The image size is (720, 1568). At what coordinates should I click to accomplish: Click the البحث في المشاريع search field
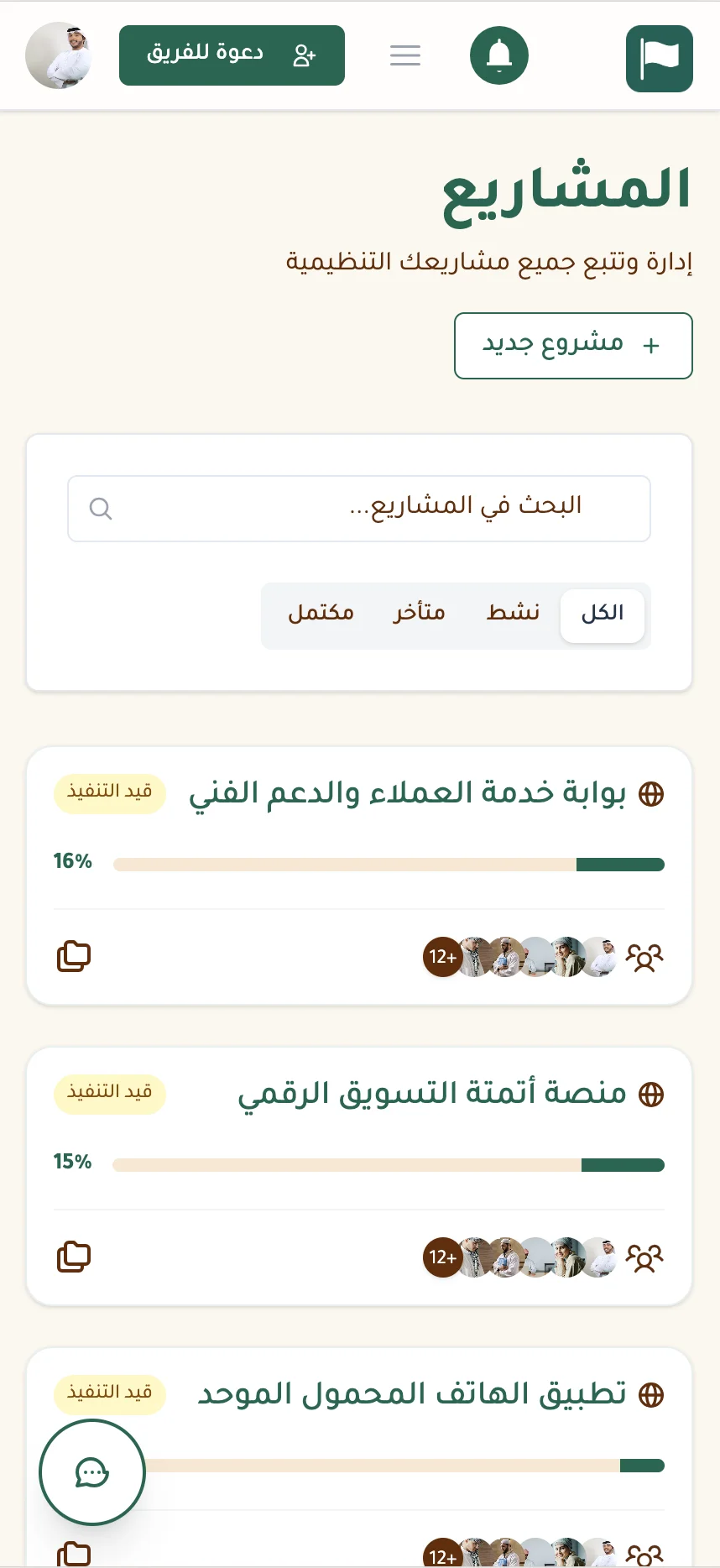click(359, 508)
